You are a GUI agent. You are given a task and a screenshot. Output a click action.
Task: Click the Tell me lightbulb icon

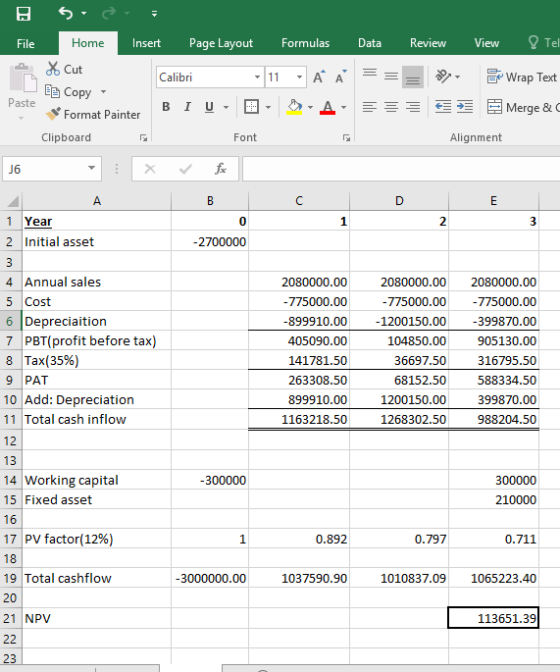[x=533, y=42]
